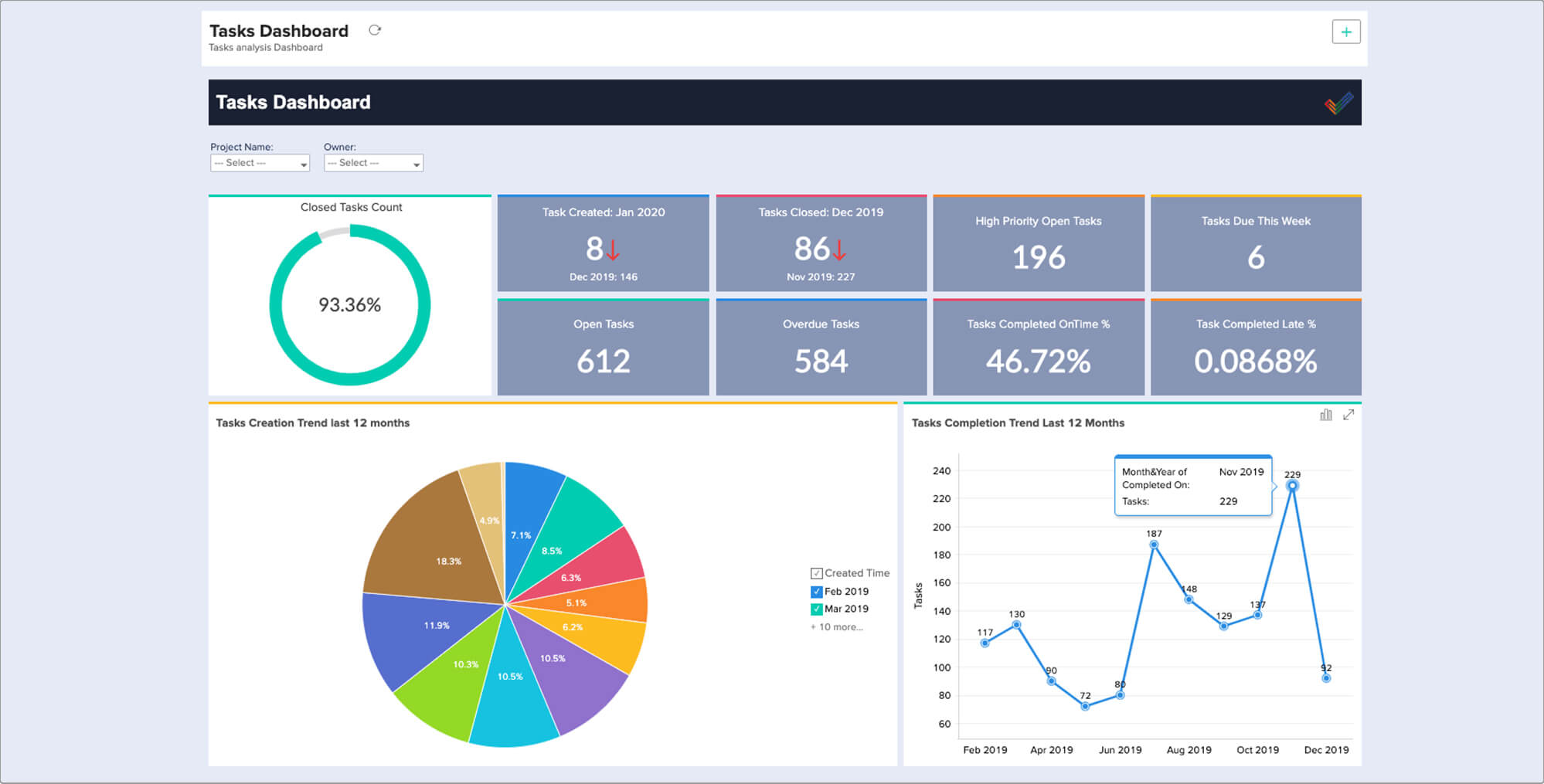
Task: Select the Tasks Due This Week card
Action: (1255, 244)
